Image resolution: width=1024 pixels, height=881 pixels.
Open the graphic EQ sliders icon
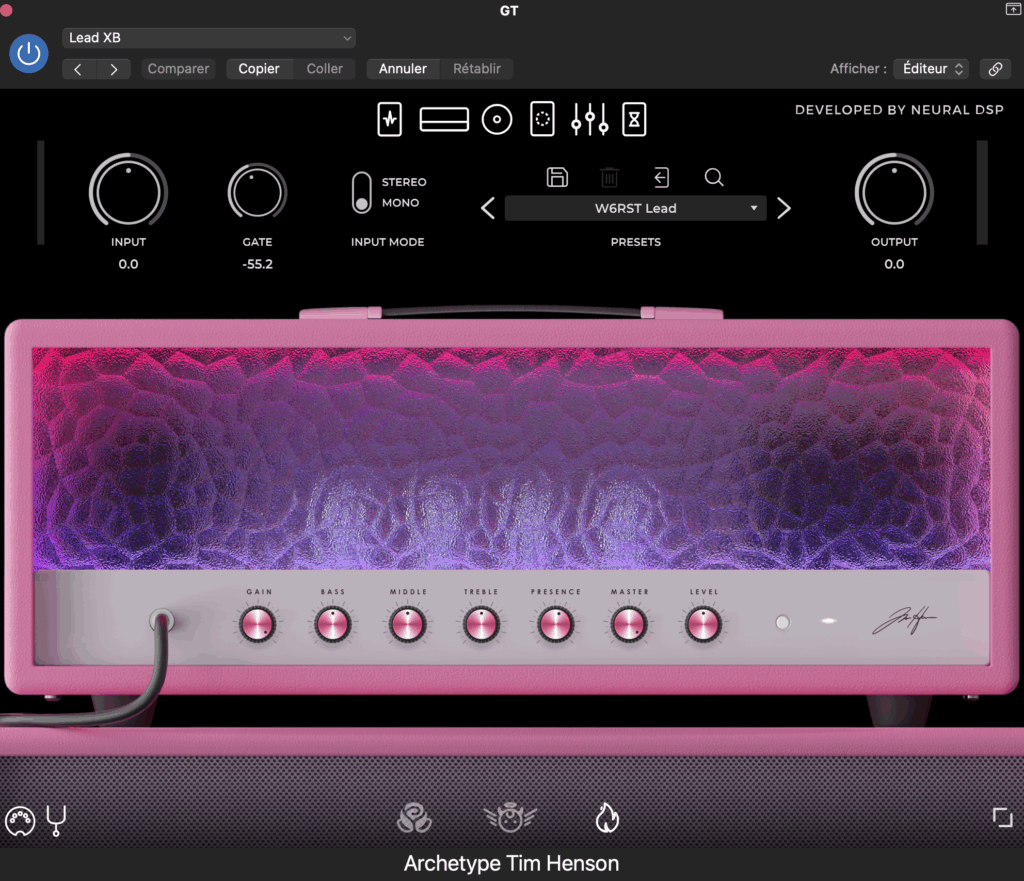pyautogui.click(x=590, y=120)
